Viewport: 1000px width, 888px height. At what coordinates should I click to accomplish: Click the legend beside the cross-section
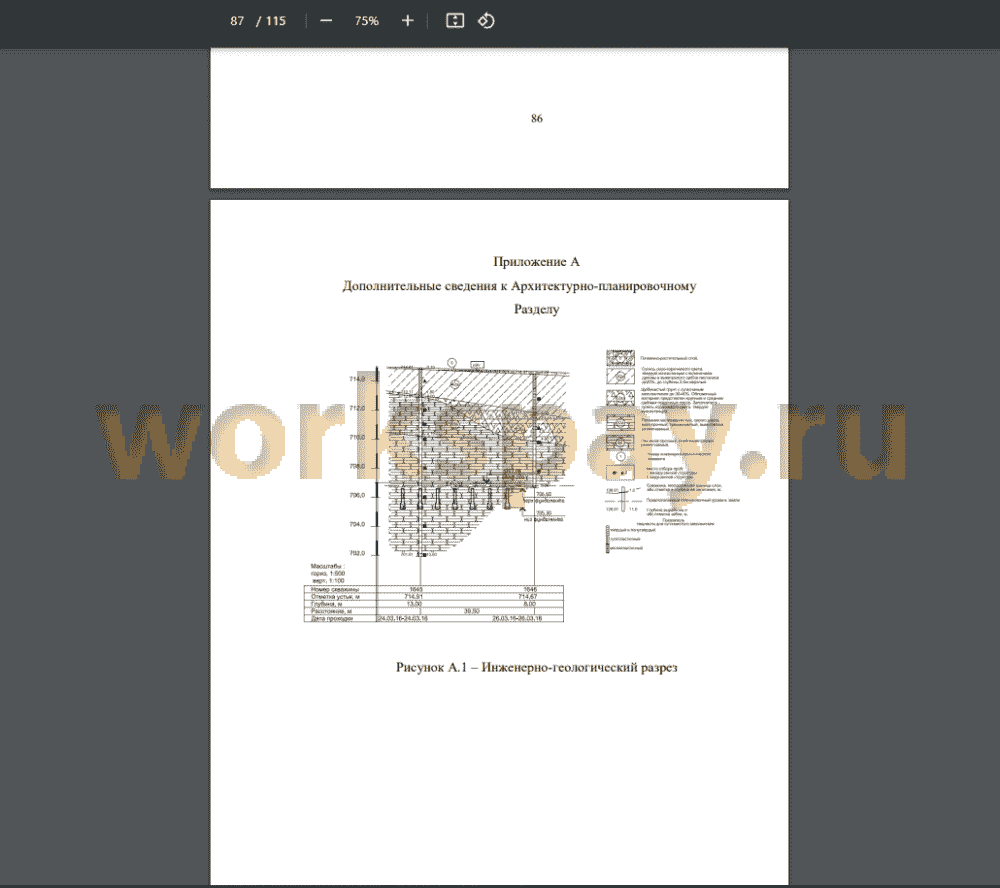pos(671,450)
